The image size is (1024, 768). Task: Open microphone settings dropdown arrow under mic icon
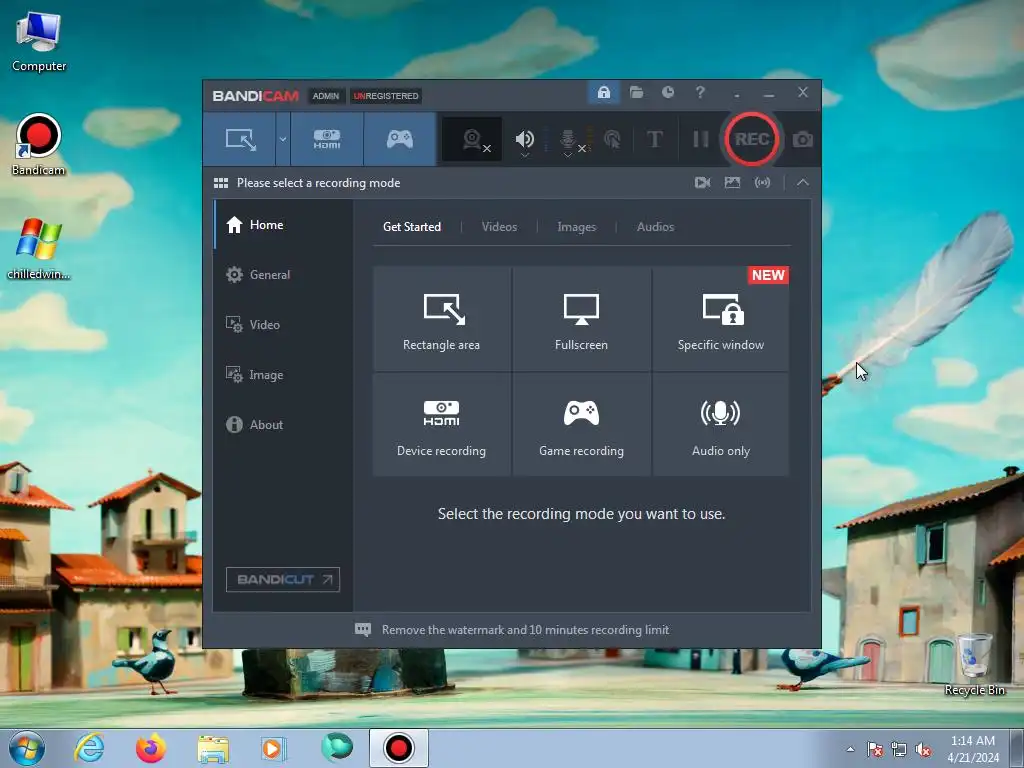point(568,155)
